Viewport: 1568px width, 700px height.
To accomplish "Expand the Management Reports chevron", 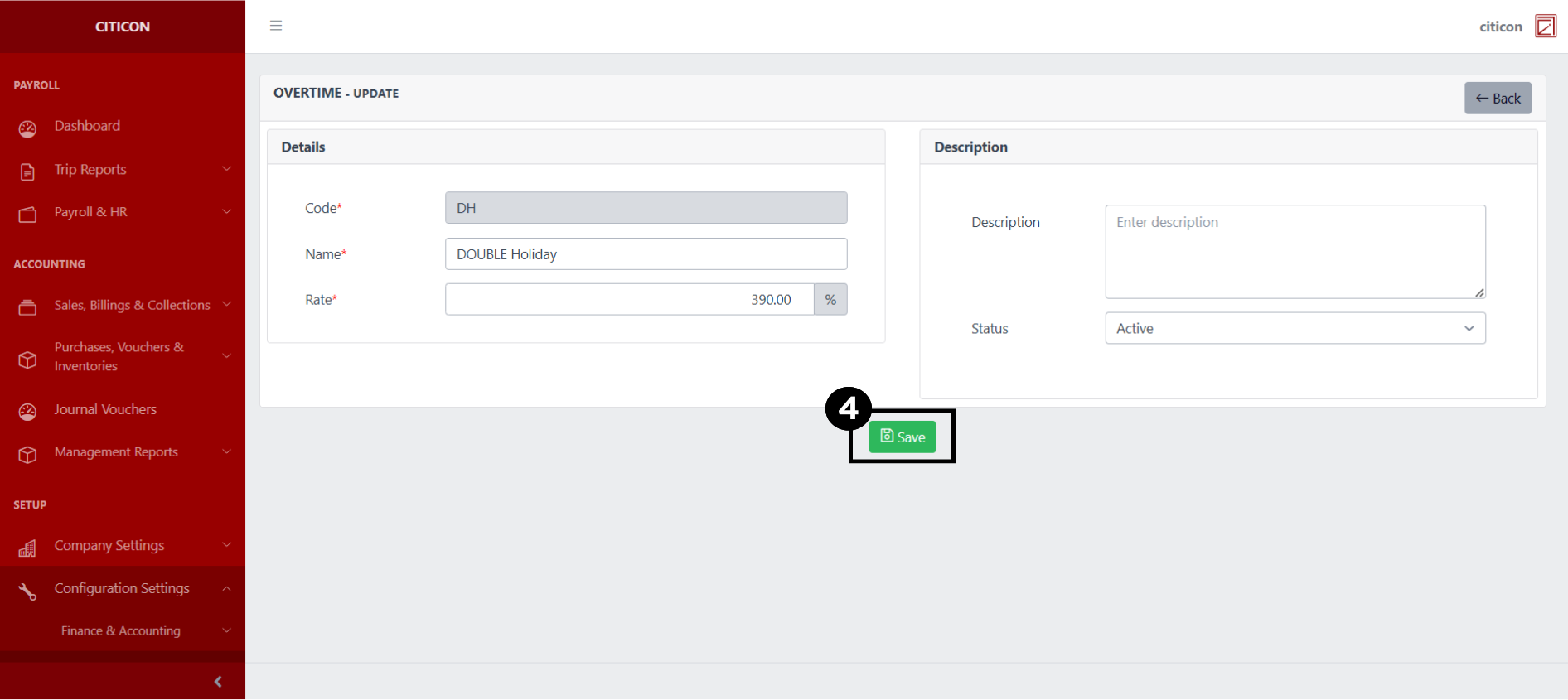I will point(226,451).
